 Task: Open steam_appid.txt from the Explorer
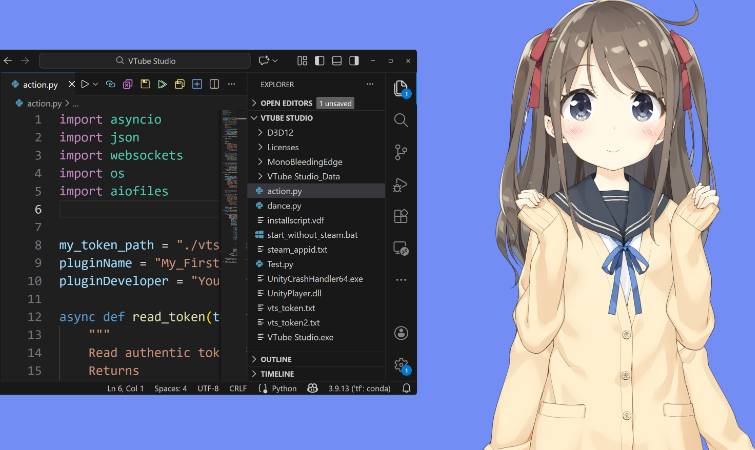click(x=316, y=249)
